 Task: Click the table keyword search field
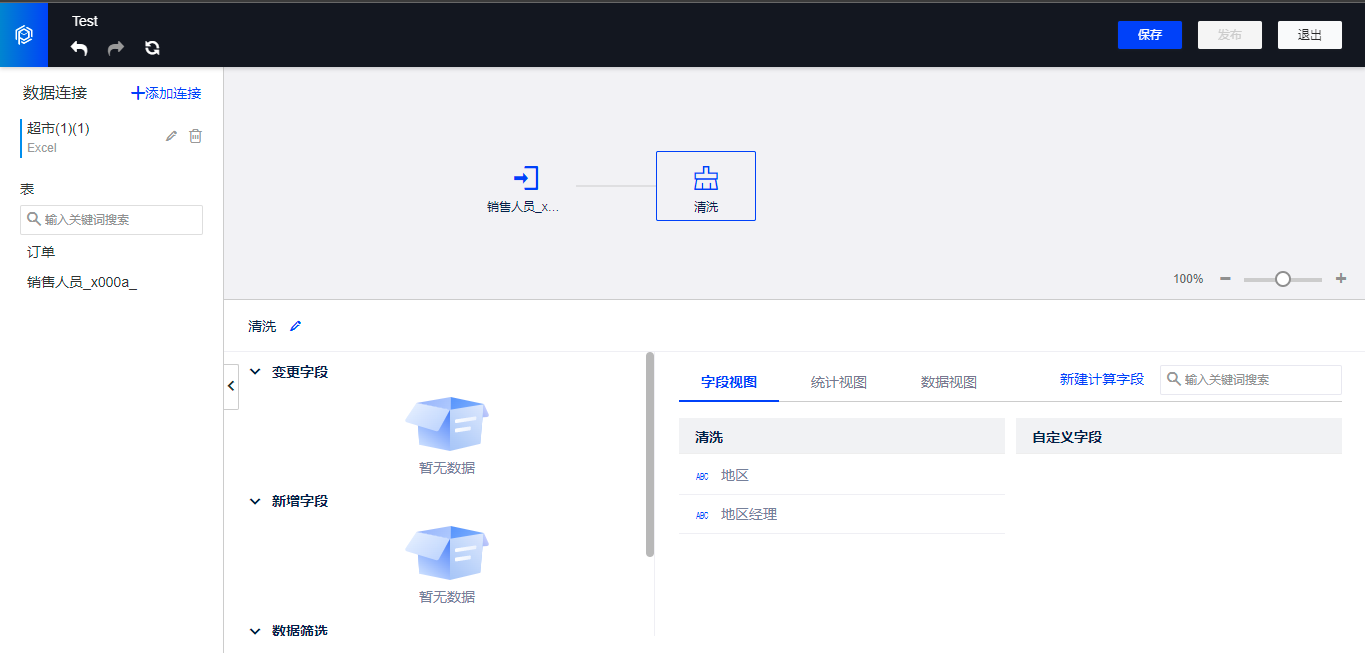[111, 220]
